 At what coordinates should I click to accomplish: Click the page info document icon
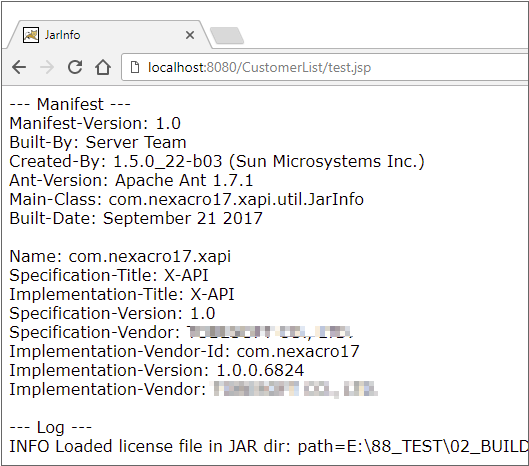135,67
